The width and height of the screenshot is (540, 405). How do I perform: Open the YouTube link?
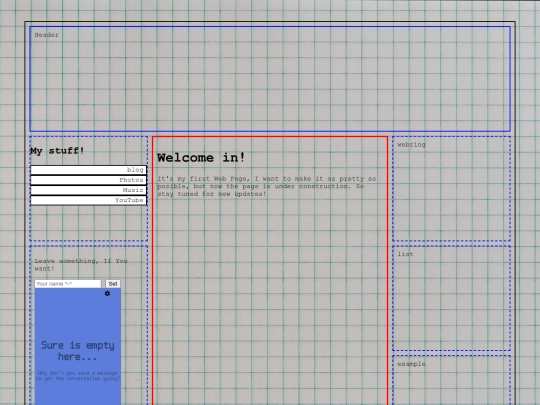click(89, 200)
